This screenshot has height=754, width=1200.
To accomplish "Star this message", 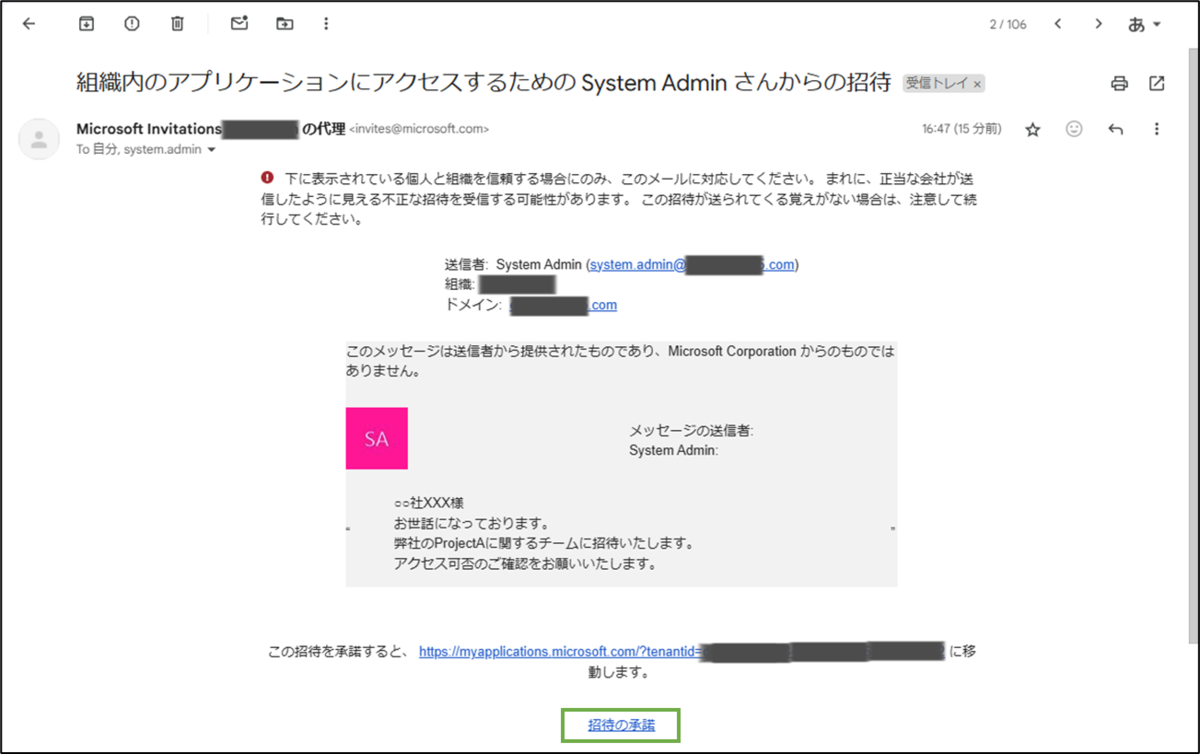I will pyautogui.click(x=1033, y=129).
